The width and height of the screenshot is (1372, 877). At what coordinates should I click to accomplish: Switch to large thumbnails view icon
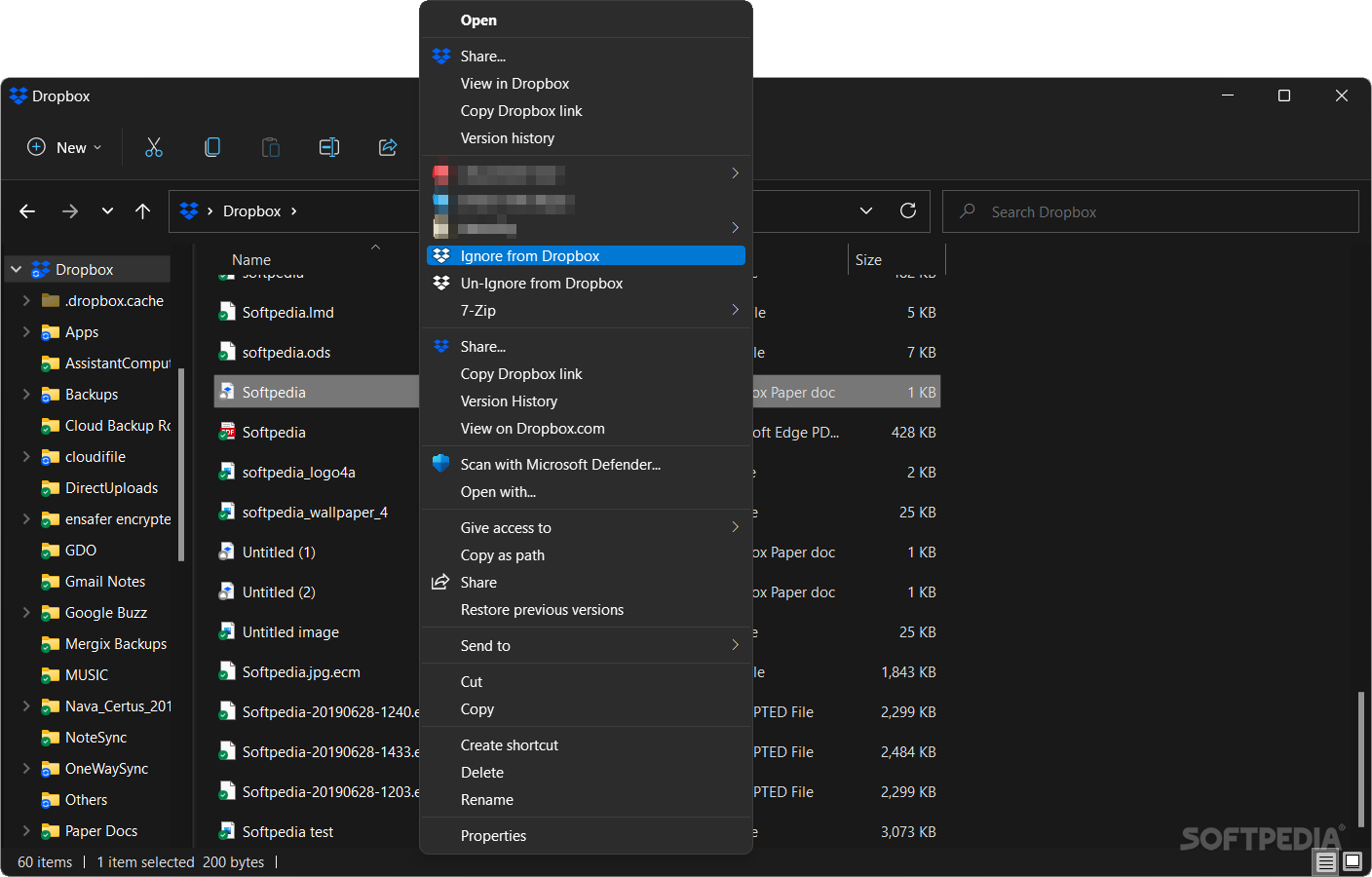(x=1353, y=861)
